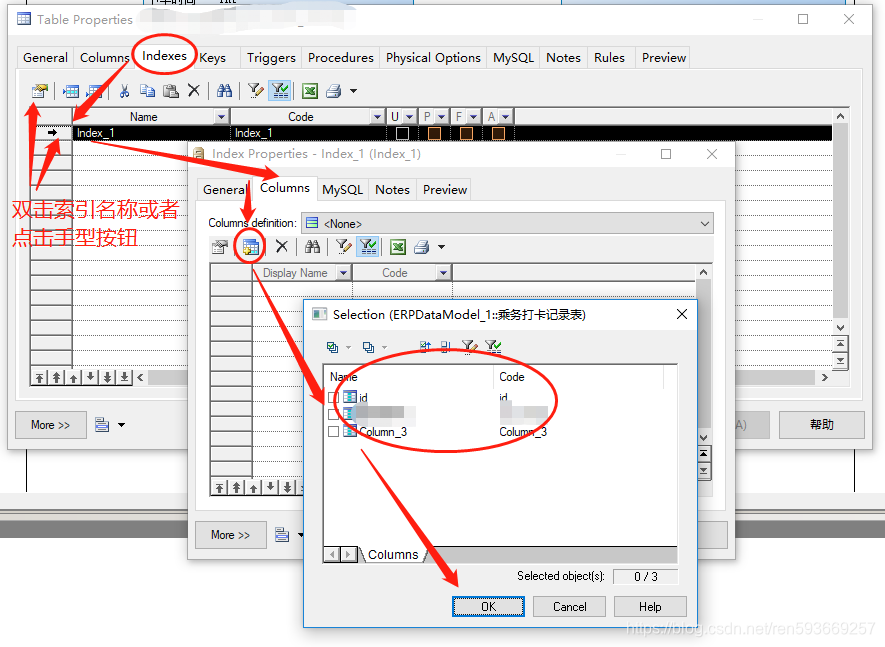Click the Paste icon in Table Properties toolbar

pyautogui.click(x=170, y=91)
